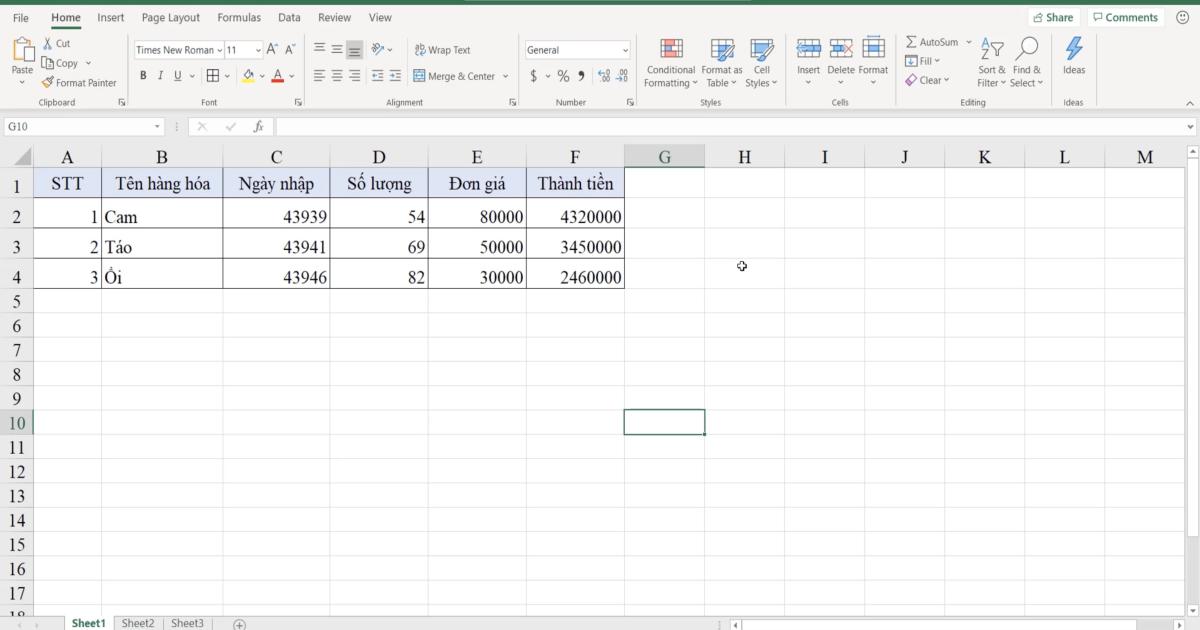Select the Italic formatting icon
Viewport: 1200px width, 630px height.
(x=160, y=75)
